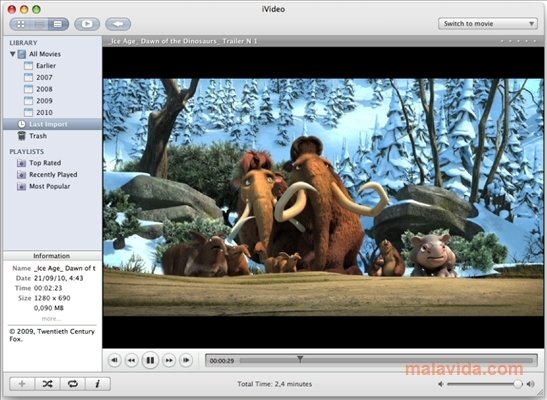Viewport: 547px width, 400px height.
Task: Open the 2007 movies group
Action: (x=44, y=77)
